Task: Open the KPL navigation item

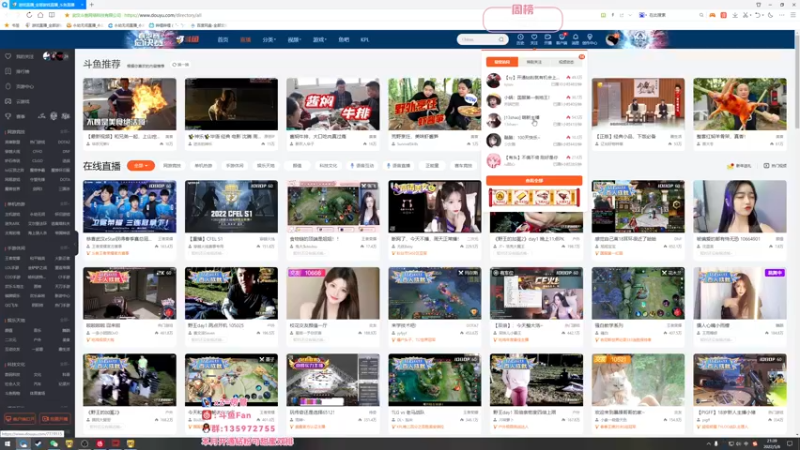Action: [364, 39]
